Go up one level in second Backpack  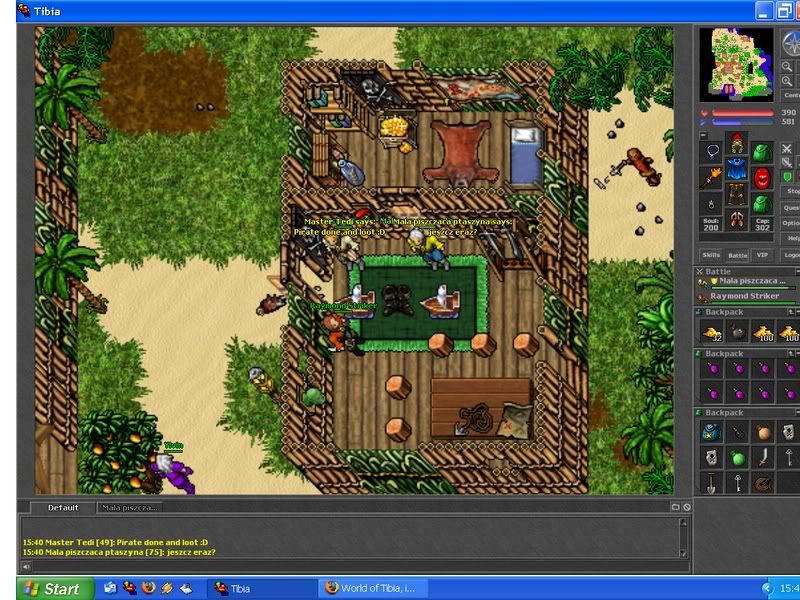(x=791, y=354)
